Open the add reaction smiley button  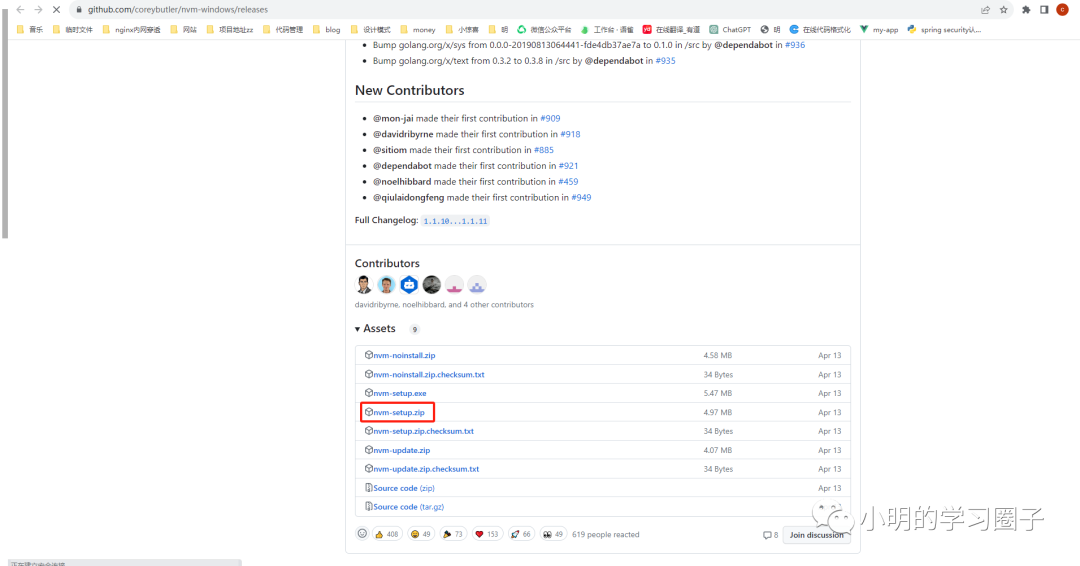pyautogui.click(x=362, y=534)
